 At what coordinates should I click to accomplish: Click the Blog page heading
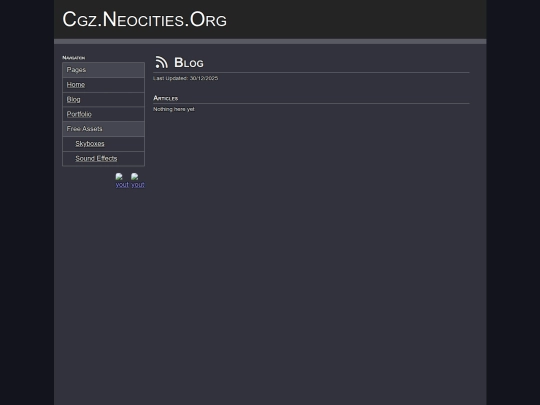tap(189, 63)
